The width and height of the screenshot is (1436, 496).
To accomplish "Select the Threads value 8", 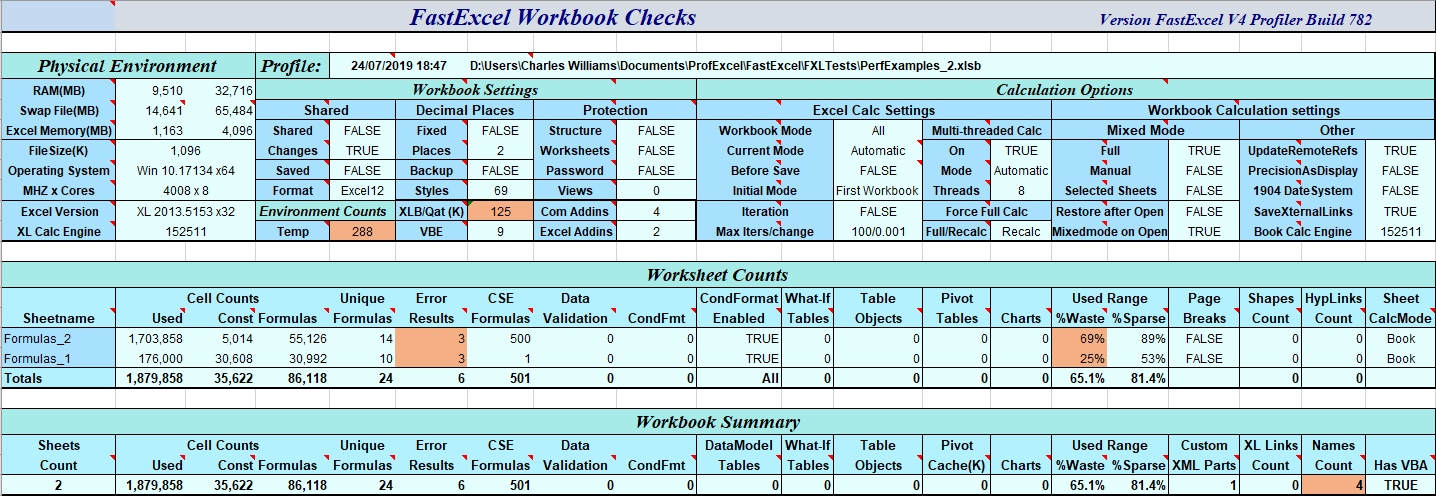I will (x=1021, y=190).
